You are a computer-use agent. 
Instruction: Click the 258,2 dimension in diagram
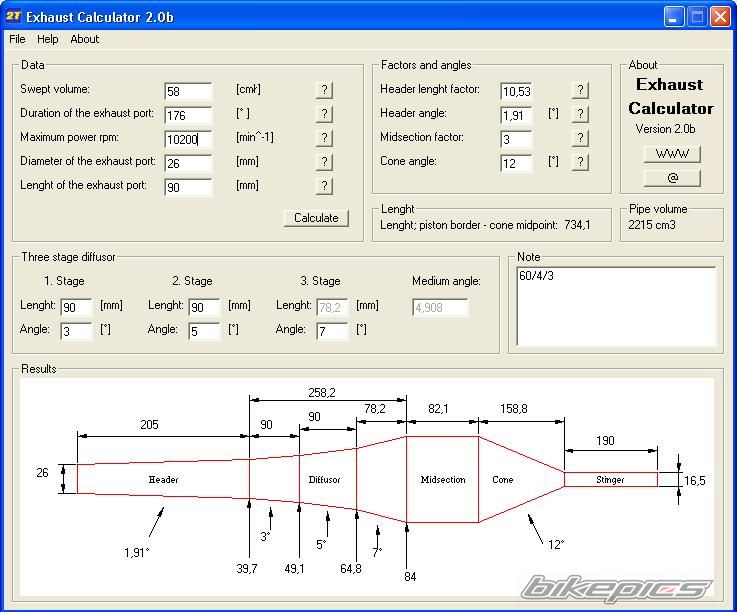pyautogui.click(x=322, y=392)
